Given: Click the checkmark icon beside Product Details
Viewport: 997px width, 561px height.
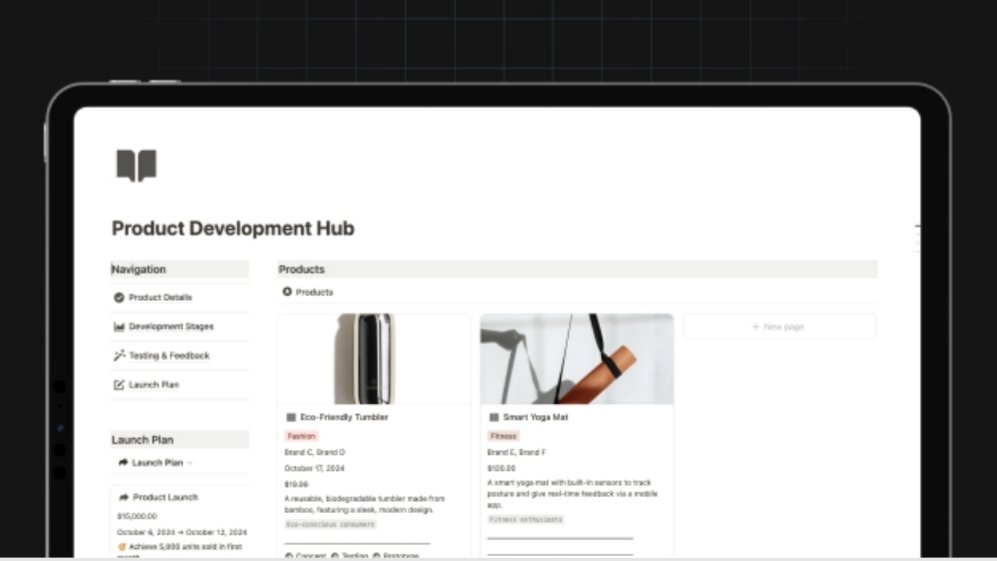Looking at the screenshot, I should click(x=119, y=297).
